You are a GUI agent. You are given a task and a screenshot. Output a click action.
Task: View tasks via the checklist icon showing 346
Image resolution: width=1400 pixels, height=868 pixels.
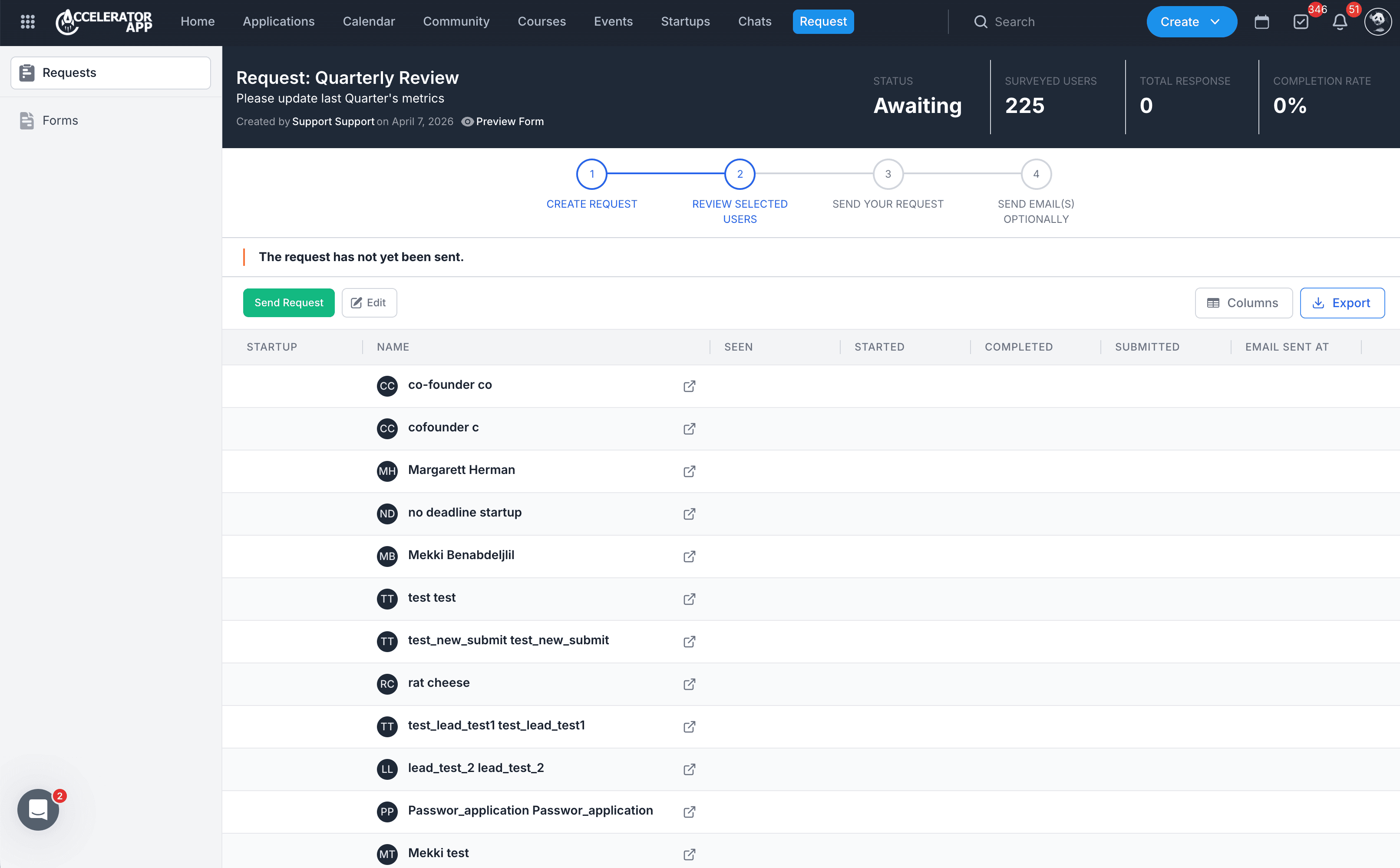tap(1301, 21)
